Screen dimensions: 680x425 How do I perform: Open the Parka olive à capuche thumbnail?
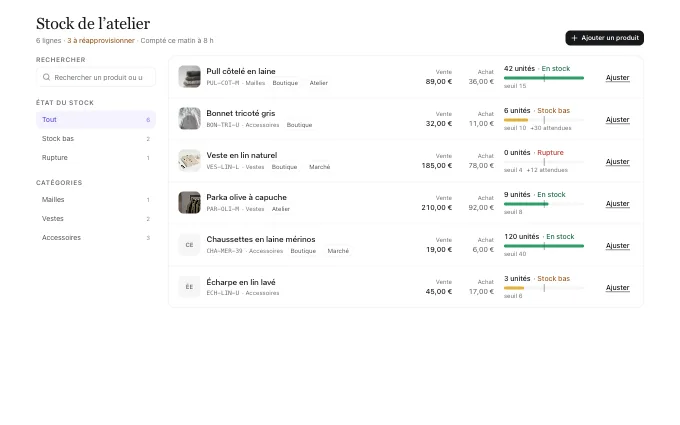[x=190, y=203]
